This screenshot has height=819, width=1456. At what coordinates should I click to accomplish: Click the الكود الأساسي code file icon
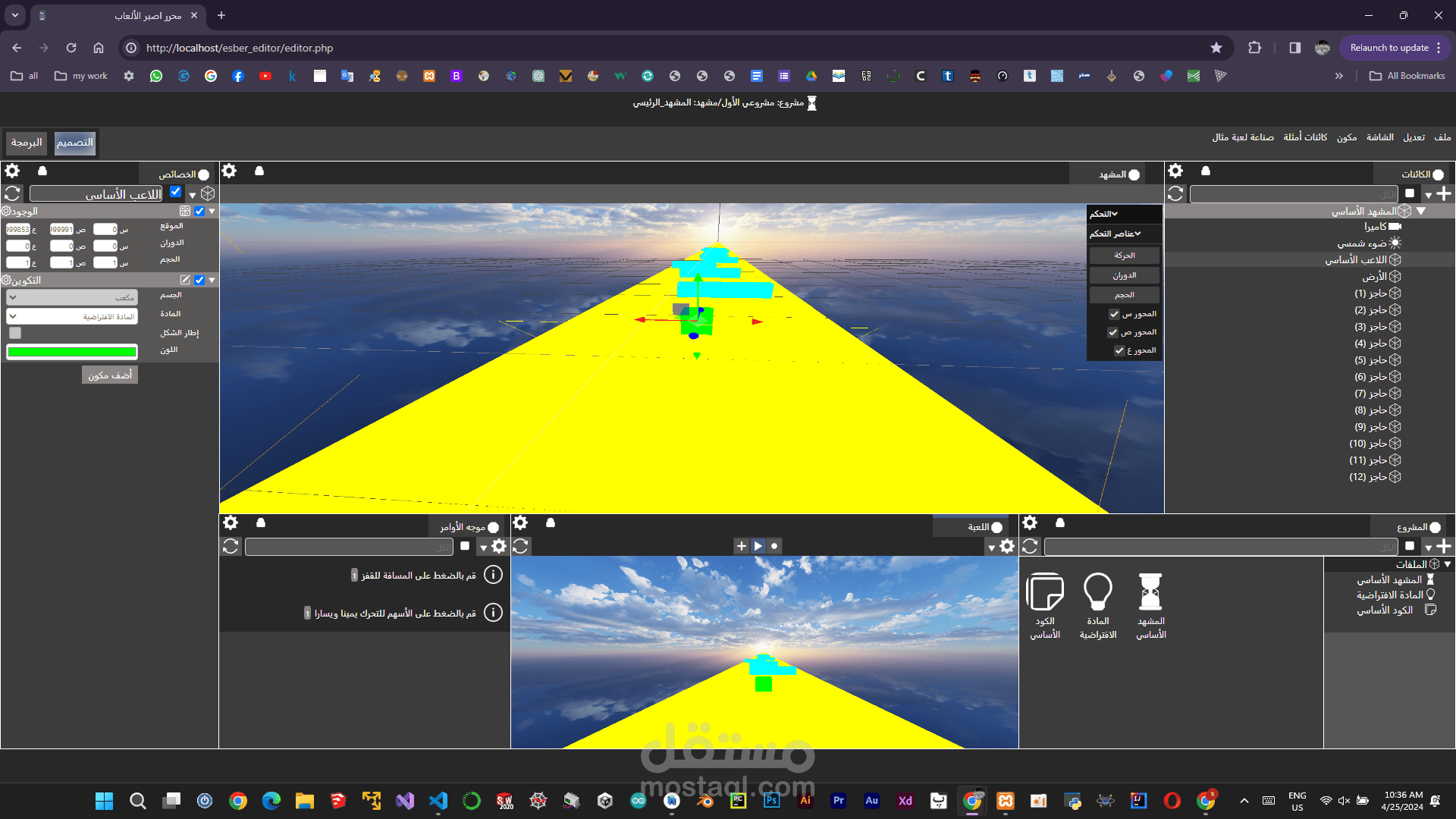click(x=1044, y=592)
